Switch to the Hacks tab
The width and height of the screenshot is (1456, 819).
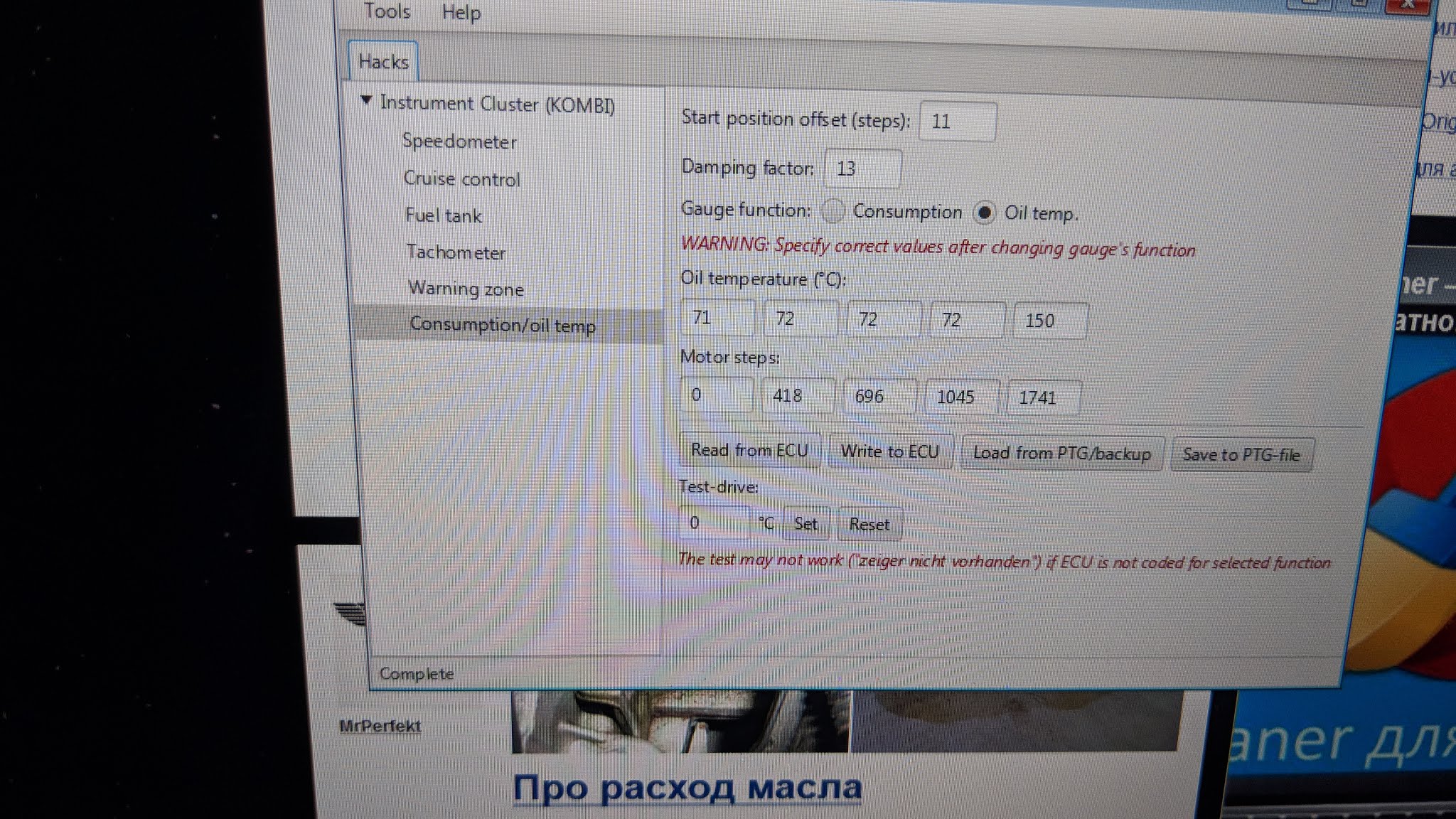[383, 62]
